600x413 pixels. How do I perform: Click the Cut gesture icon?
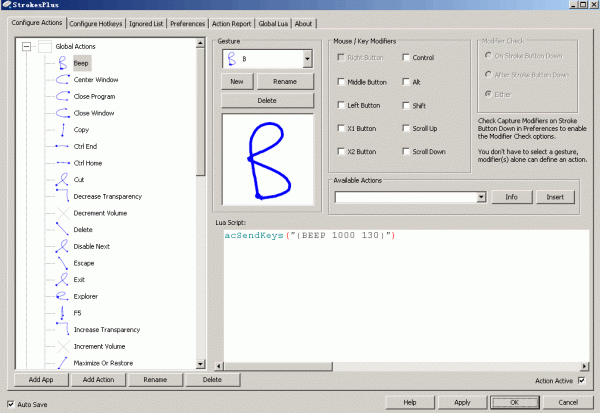[62, 179]
